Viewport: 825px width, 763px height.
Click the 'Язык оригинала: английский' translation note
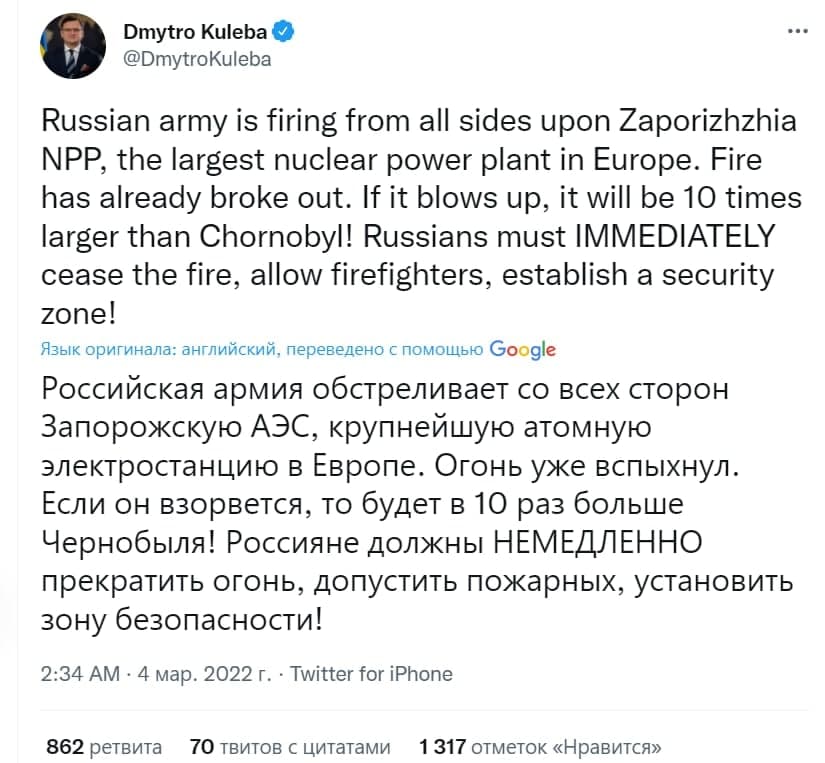click(x=161, y=349)
